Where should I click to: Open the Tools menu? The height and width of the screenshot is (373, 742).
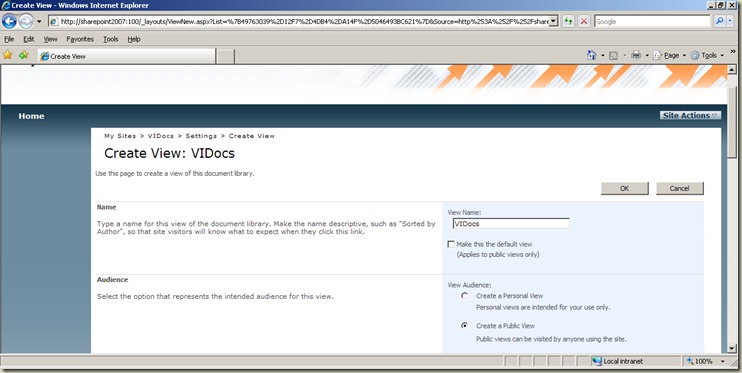(111, 39)
